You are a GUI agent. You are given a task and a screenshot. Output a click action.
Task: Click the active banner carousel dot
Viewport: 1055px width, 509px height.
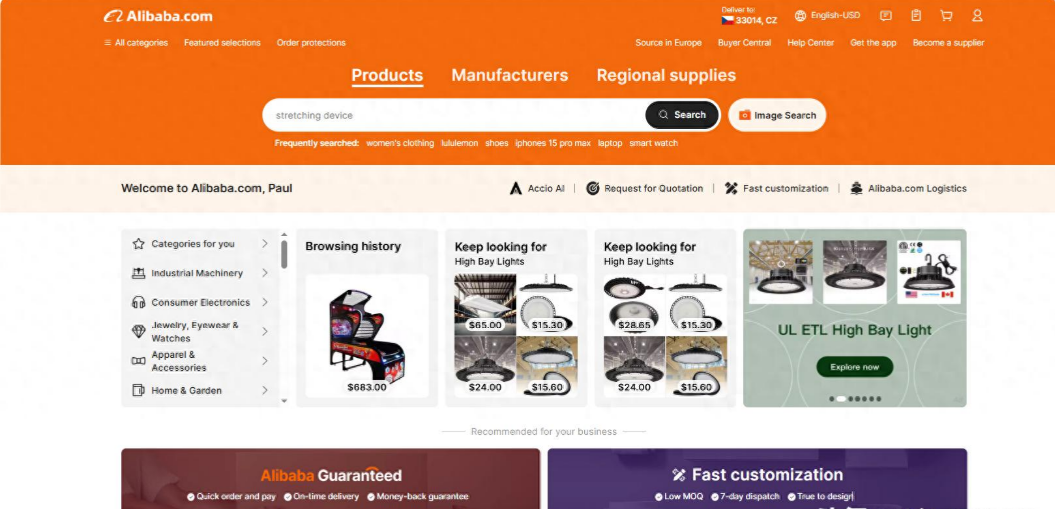click(840, 399)
